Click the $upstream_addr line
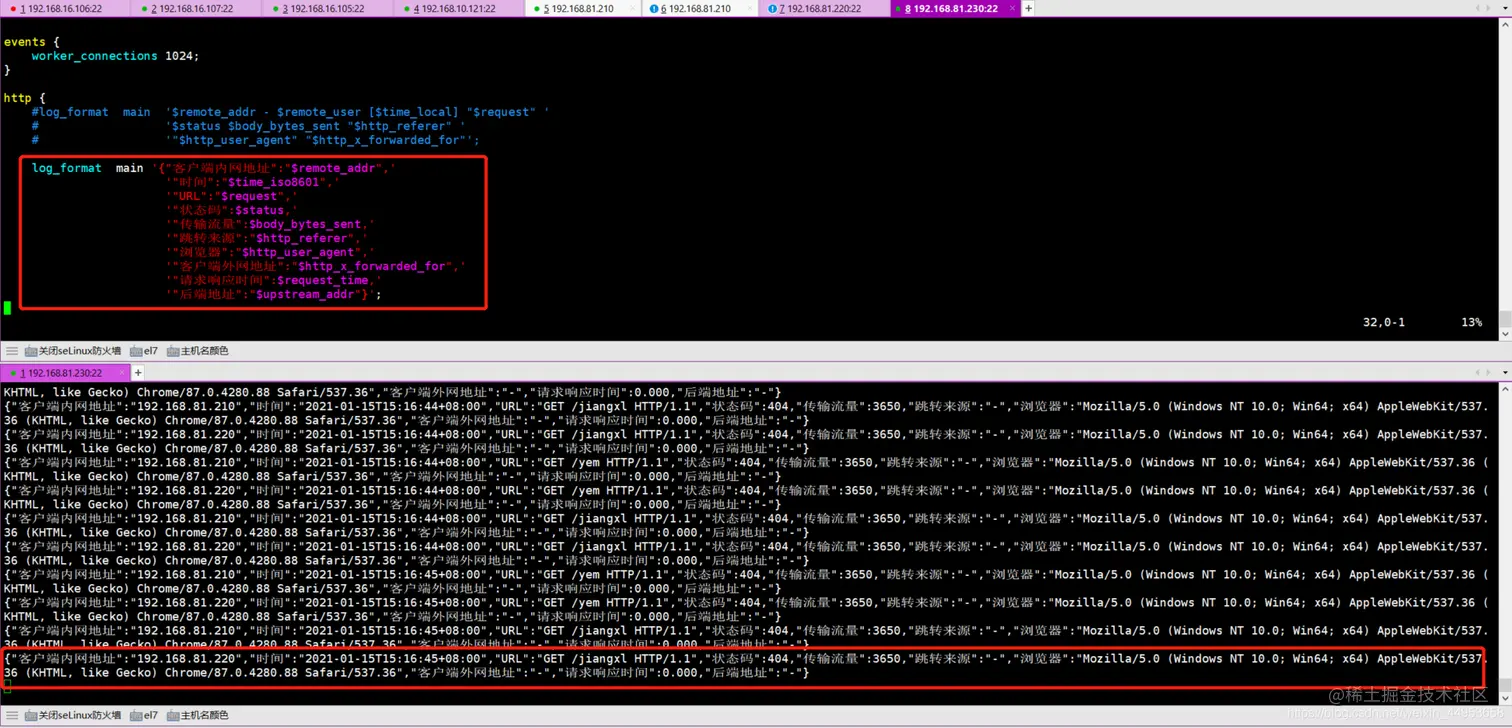The width and height of the screenshot is (1512, 728). [274, 294]
